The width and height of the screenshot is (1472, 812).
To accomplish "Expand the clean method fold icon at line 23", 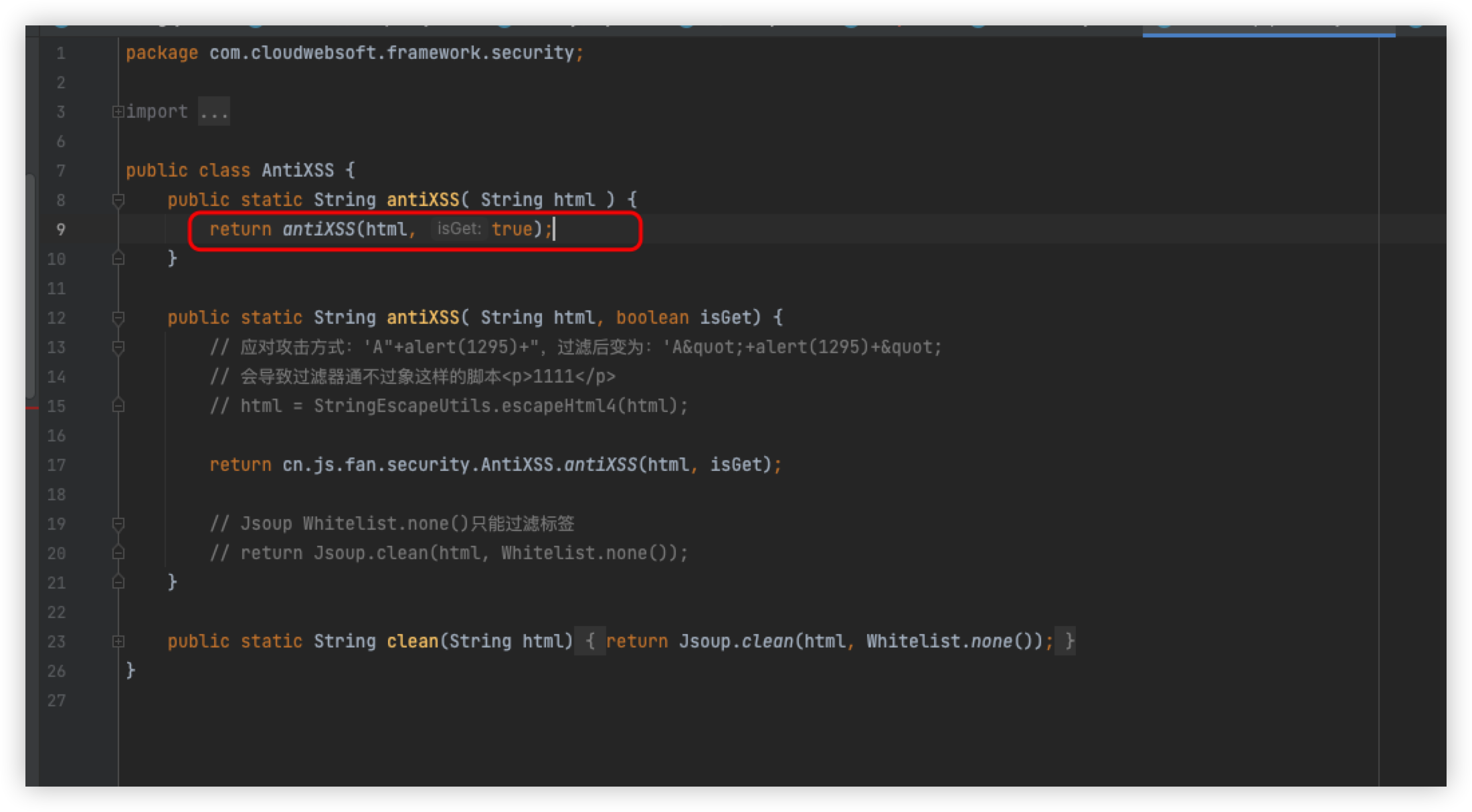I will 118,641.
